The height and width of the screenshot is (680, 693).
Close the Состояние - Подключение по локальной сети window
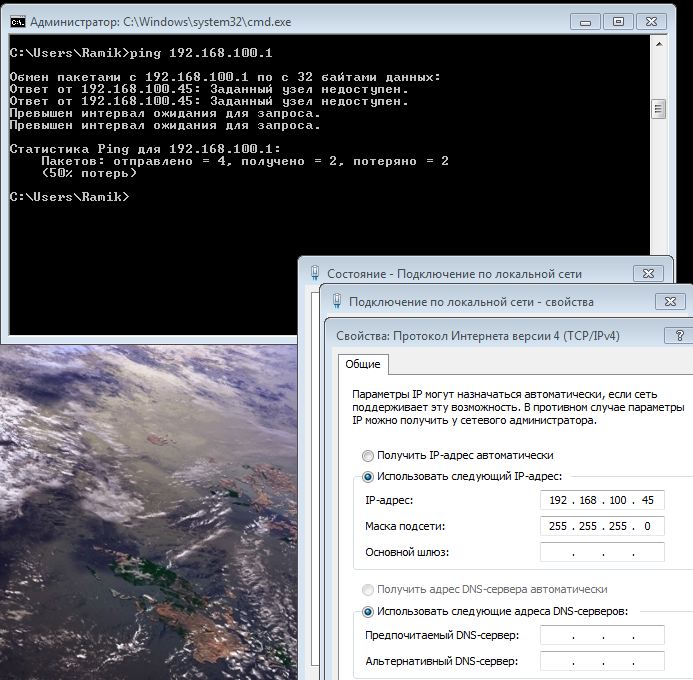tap(648, 274)
